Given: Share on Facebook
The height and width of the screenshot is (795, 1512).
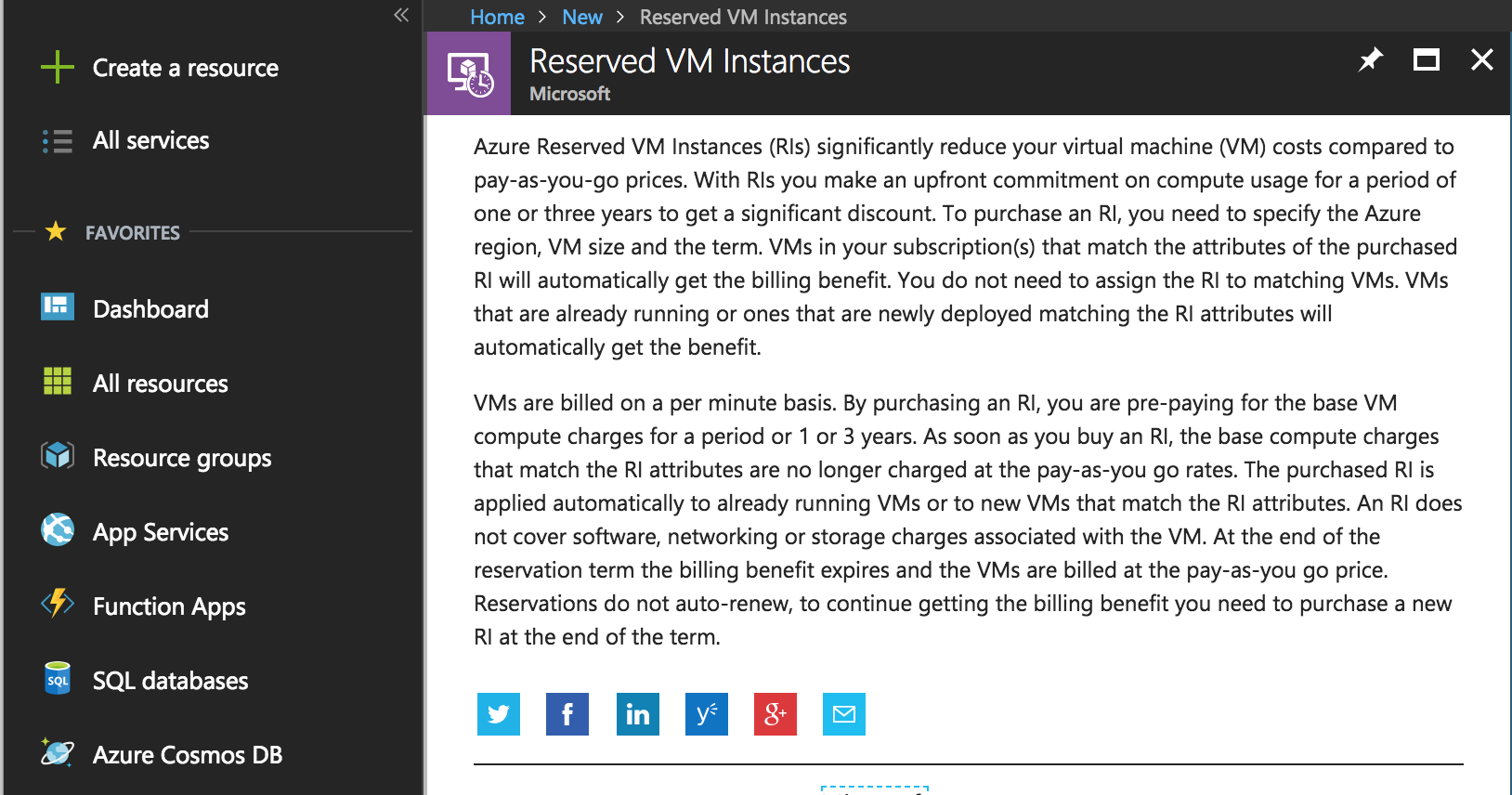Looking at the screenshot, I should (567, 714).
